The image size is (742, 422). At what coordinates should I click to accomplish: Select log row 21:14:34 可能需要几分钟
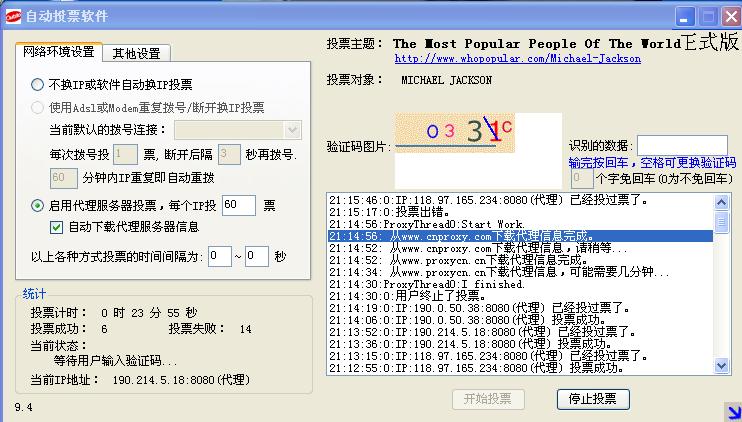(x=521, y=273)
